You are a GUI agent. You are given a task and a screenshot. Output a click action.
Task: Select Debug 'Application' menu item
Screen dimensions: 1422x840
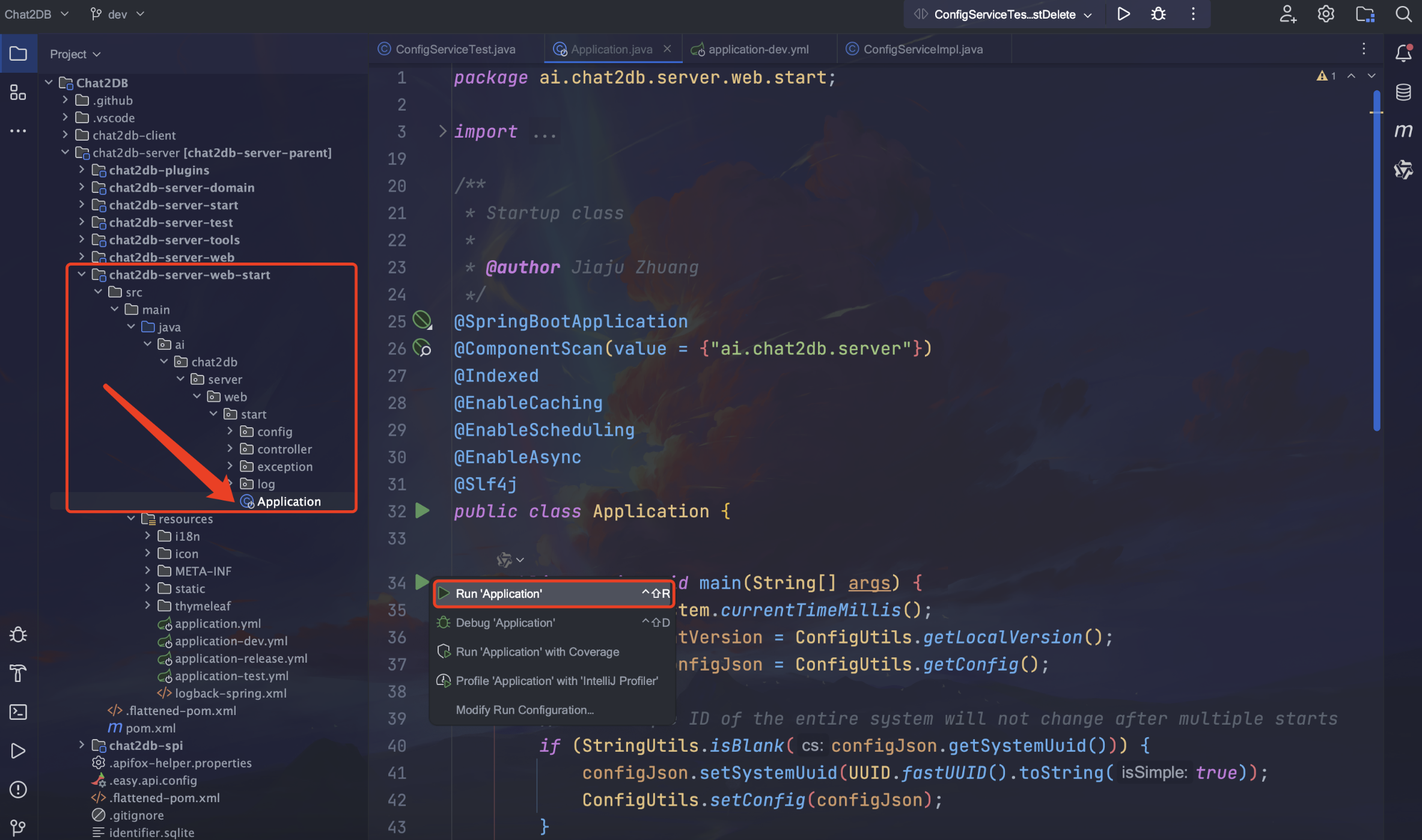(553, 622)
